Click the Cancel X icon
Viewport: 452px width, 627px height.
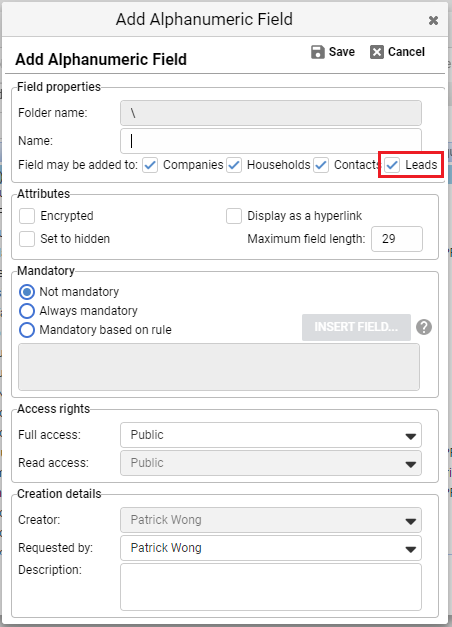tap(377, 52)
